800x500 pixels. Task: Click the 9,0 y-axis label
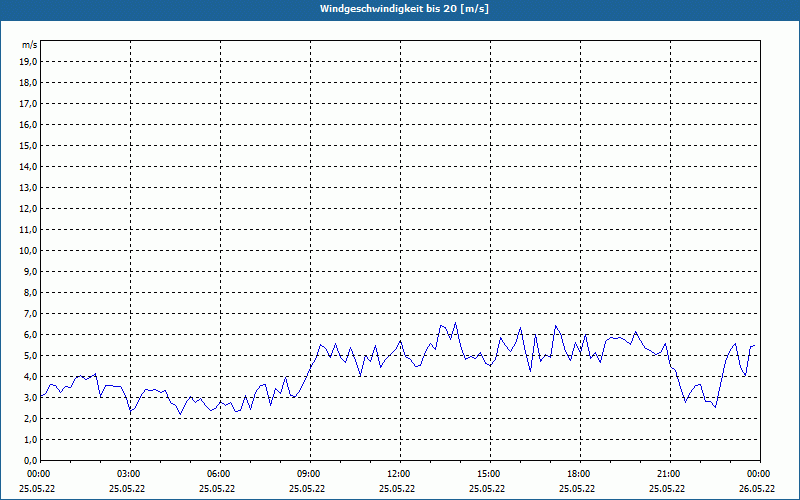(x=30, y=271)
